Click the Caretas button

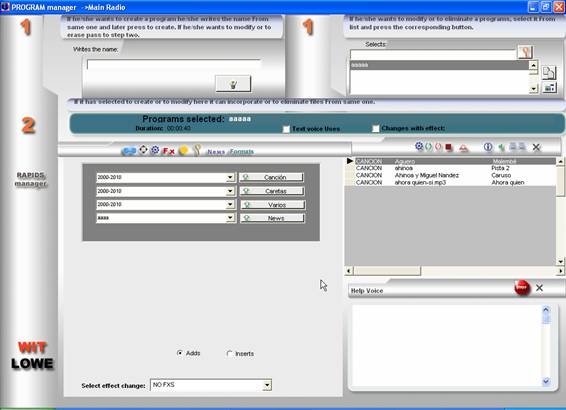click(272, 191)
